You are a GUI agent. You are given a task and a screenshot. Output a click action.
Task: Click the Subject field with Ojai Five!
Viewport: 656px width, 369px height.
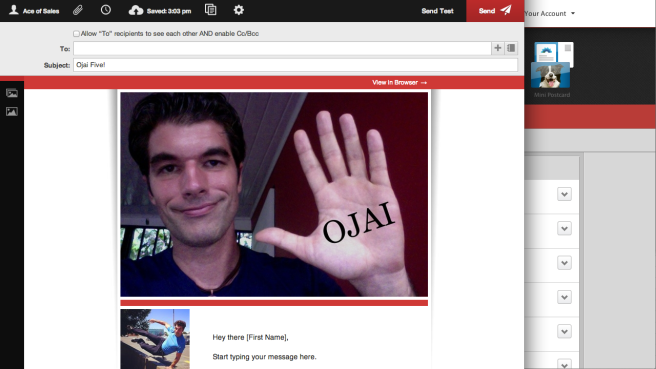pyautogui.click(x=295, y=65)
